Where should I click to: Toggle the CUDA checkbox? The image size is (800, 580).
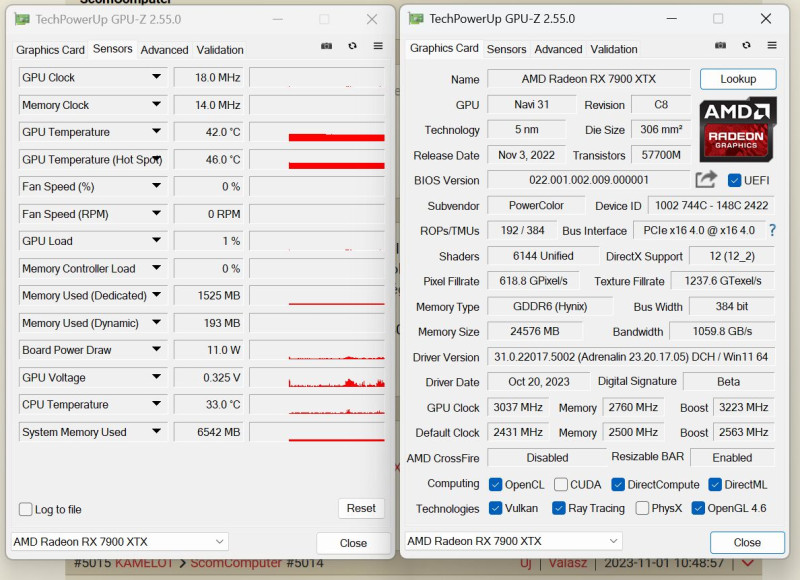[x=561, y=484]
